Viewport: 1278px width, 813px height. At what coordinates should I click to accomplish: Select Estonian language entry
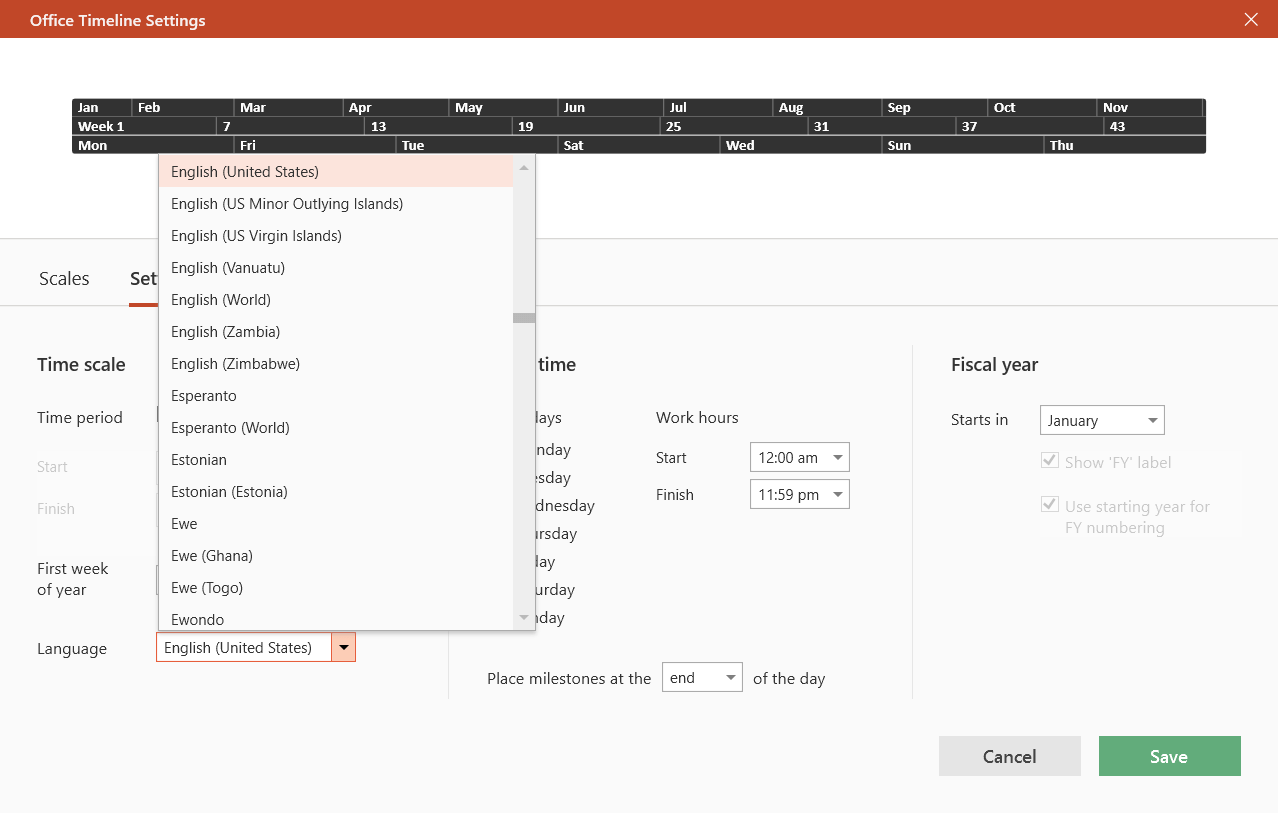[x=336, y=460]
